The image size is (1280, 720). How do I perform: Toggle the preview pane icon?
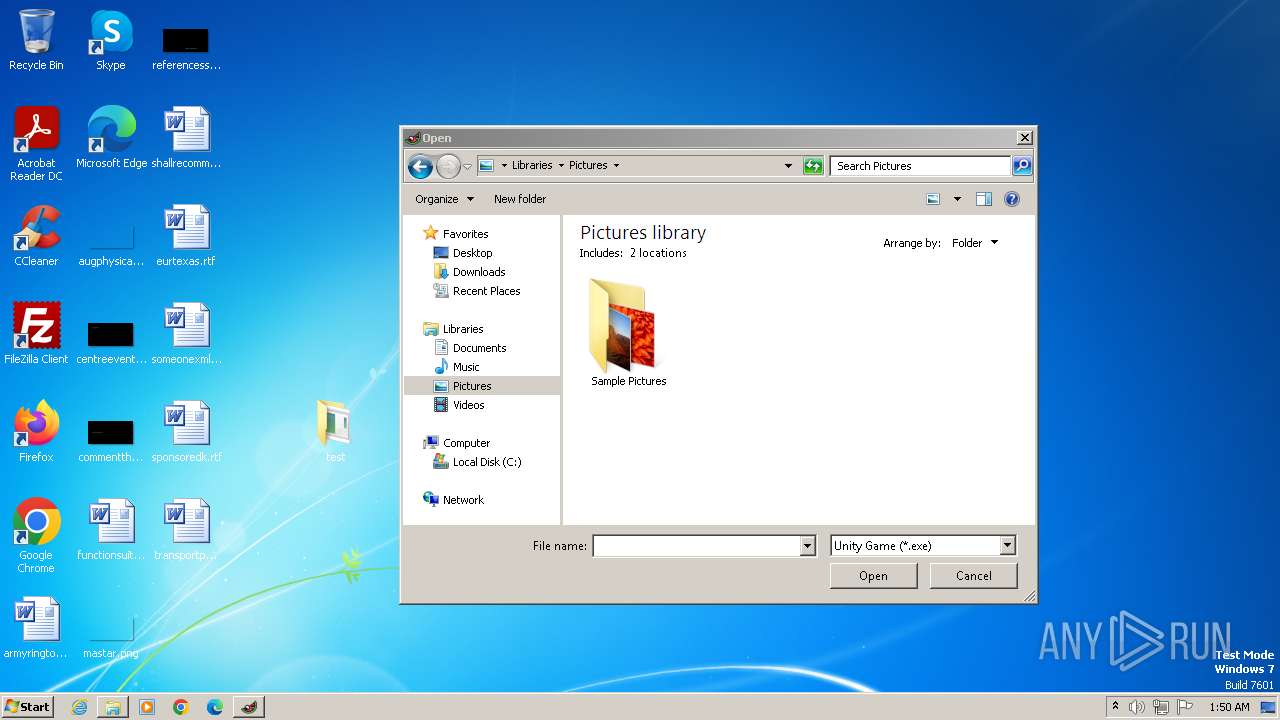(984, 199)
